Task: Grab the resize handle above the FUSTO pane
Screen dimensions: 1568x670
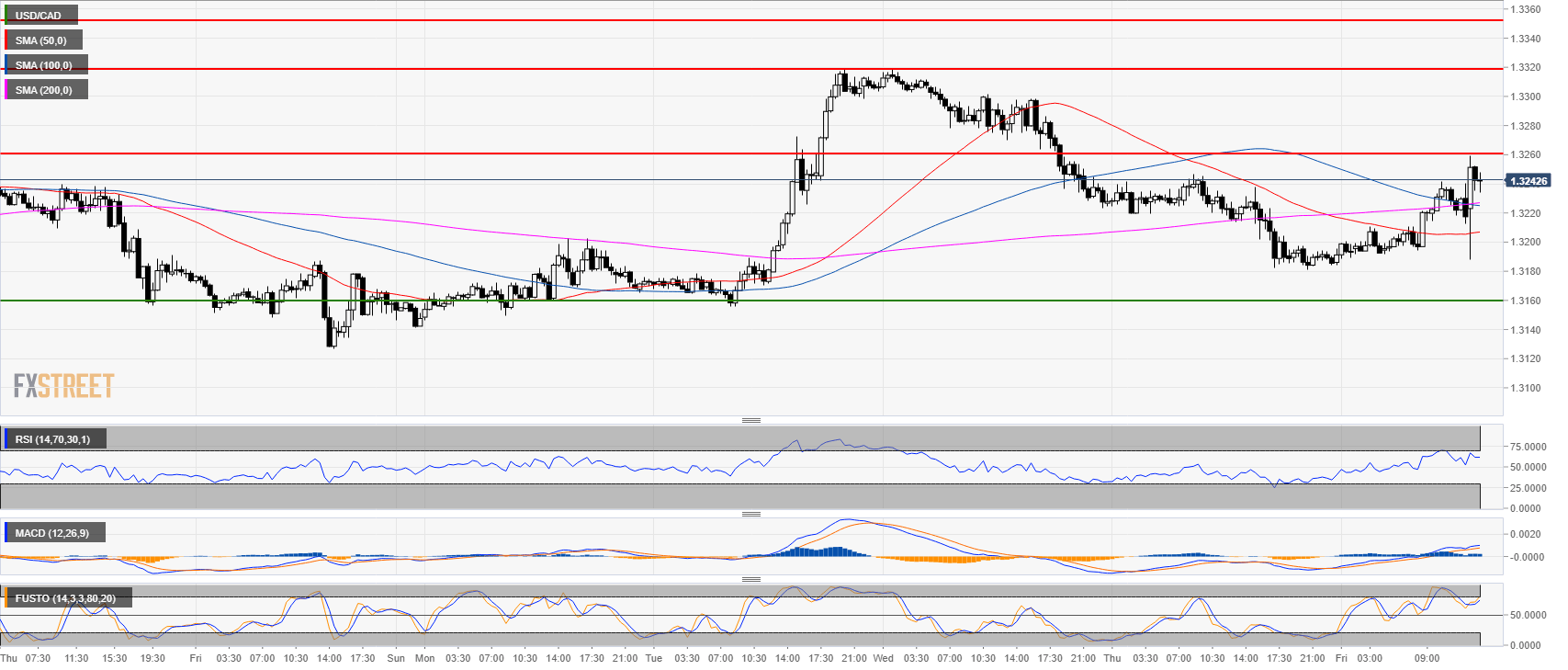Action: (x=750, y=579)
